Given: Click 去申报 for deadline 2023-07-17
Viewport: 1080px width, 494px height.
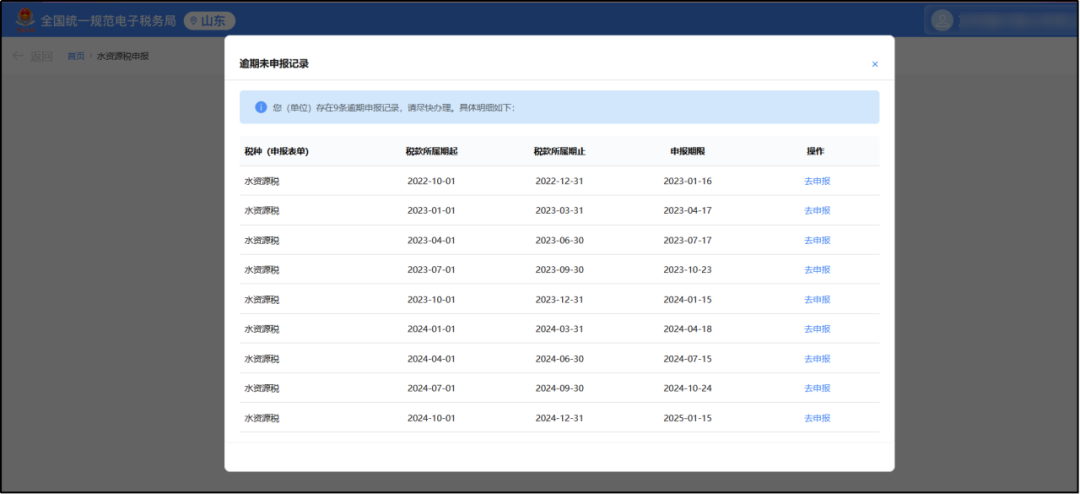Looking at the screenshot, I should (x=817, y=240).
